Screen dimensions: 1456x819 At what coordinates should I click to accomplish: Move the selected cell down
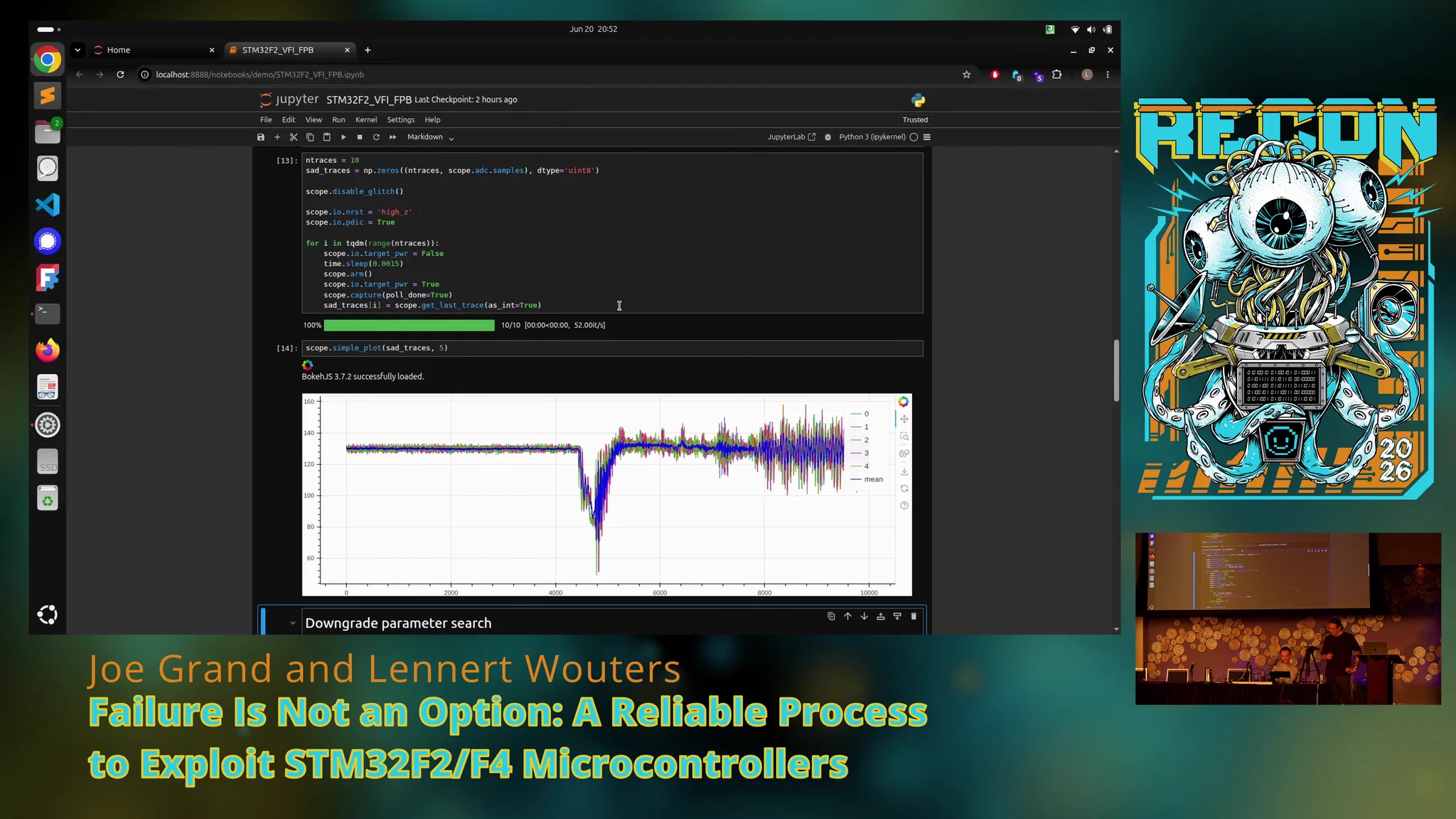click(864, 616)
